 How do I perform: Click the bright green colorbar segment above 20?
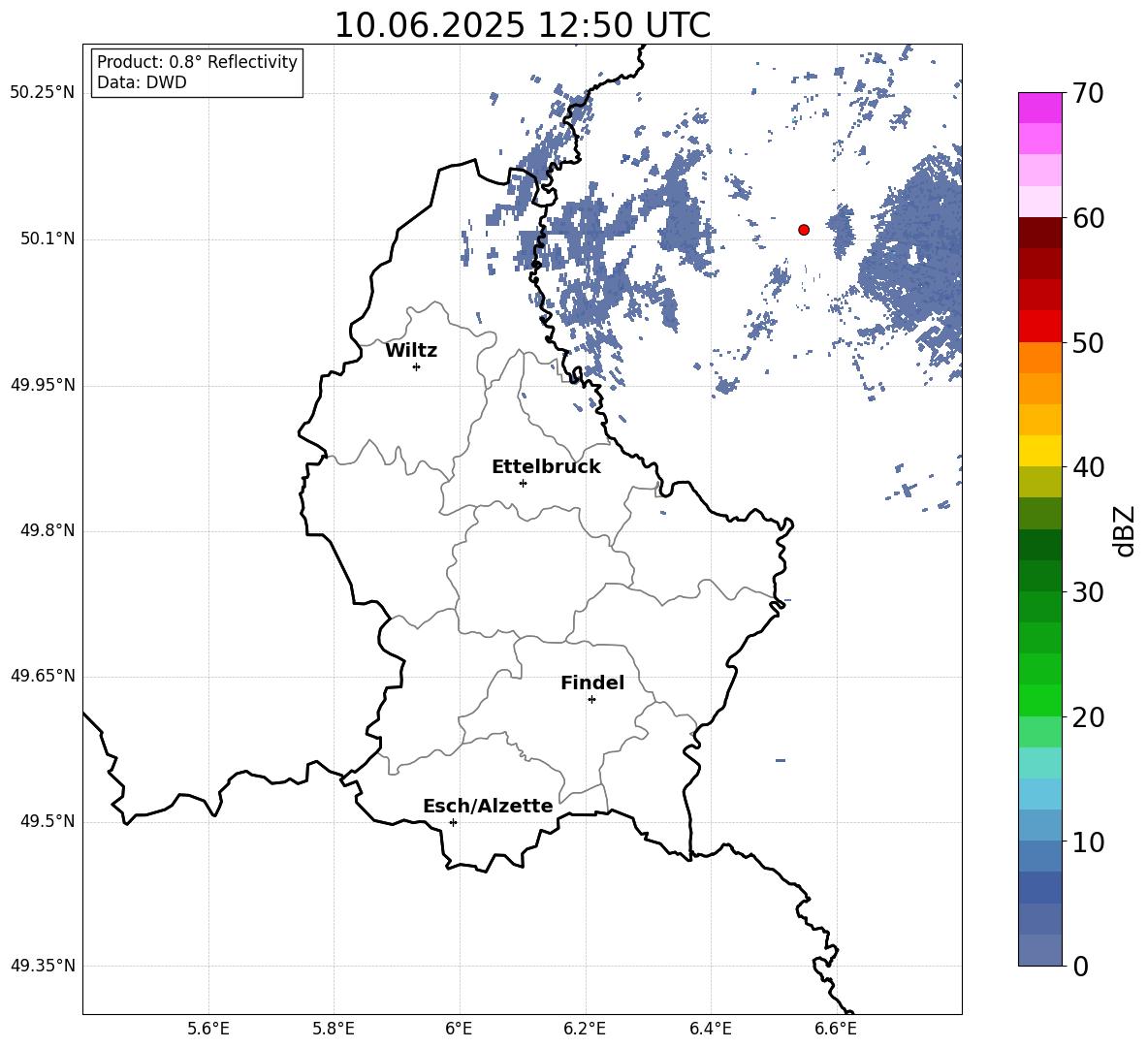point(1040,700)
